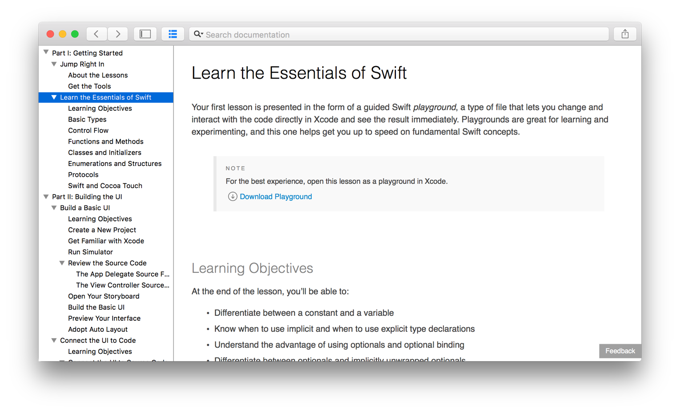Select Get Familiar with Xcode
This screenshot has height=413, width=680.
(106, 241)
